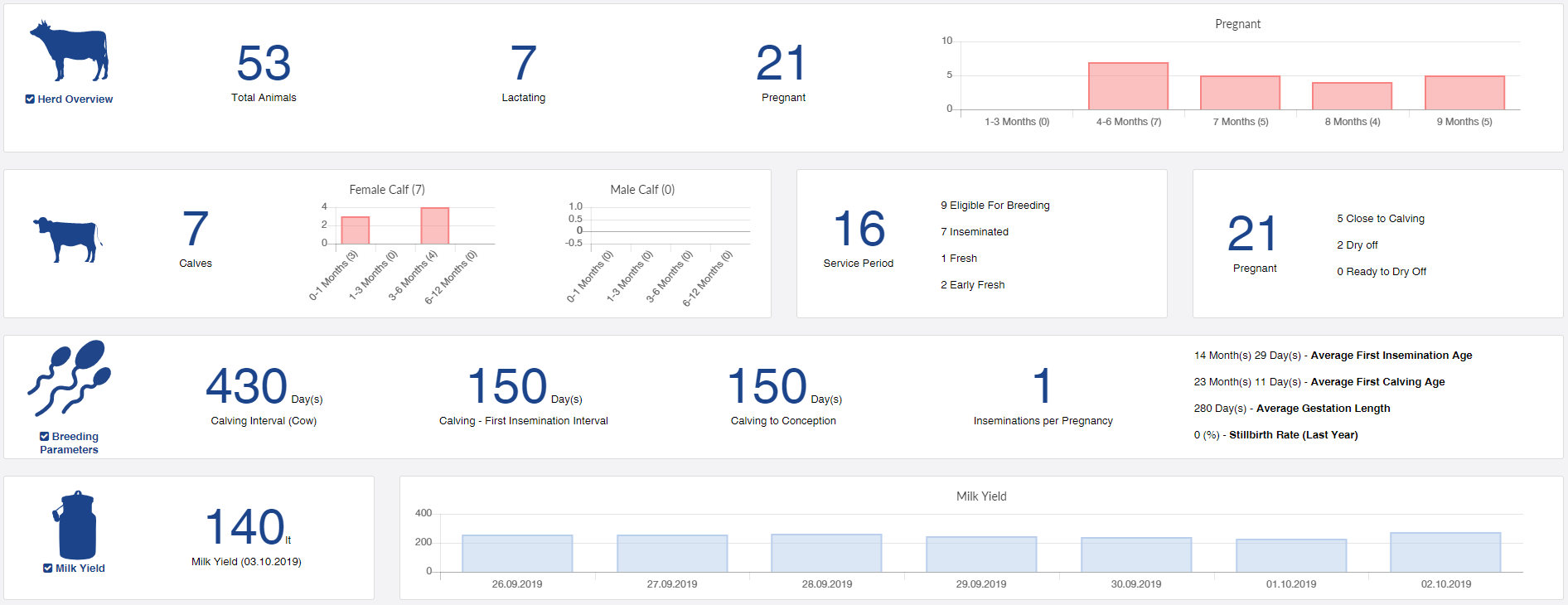The image size is (1568, 605).
Task: Open the Milk Yield link label
Action: (x=80, y=568)
